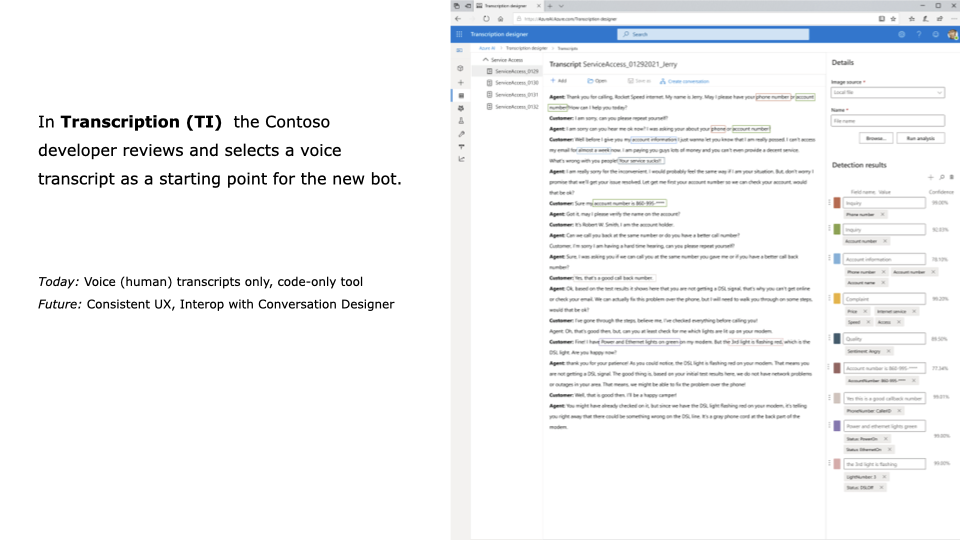Open the browser tab list chevron
This screenshot has width=960, height=540.
pos(561,6)
